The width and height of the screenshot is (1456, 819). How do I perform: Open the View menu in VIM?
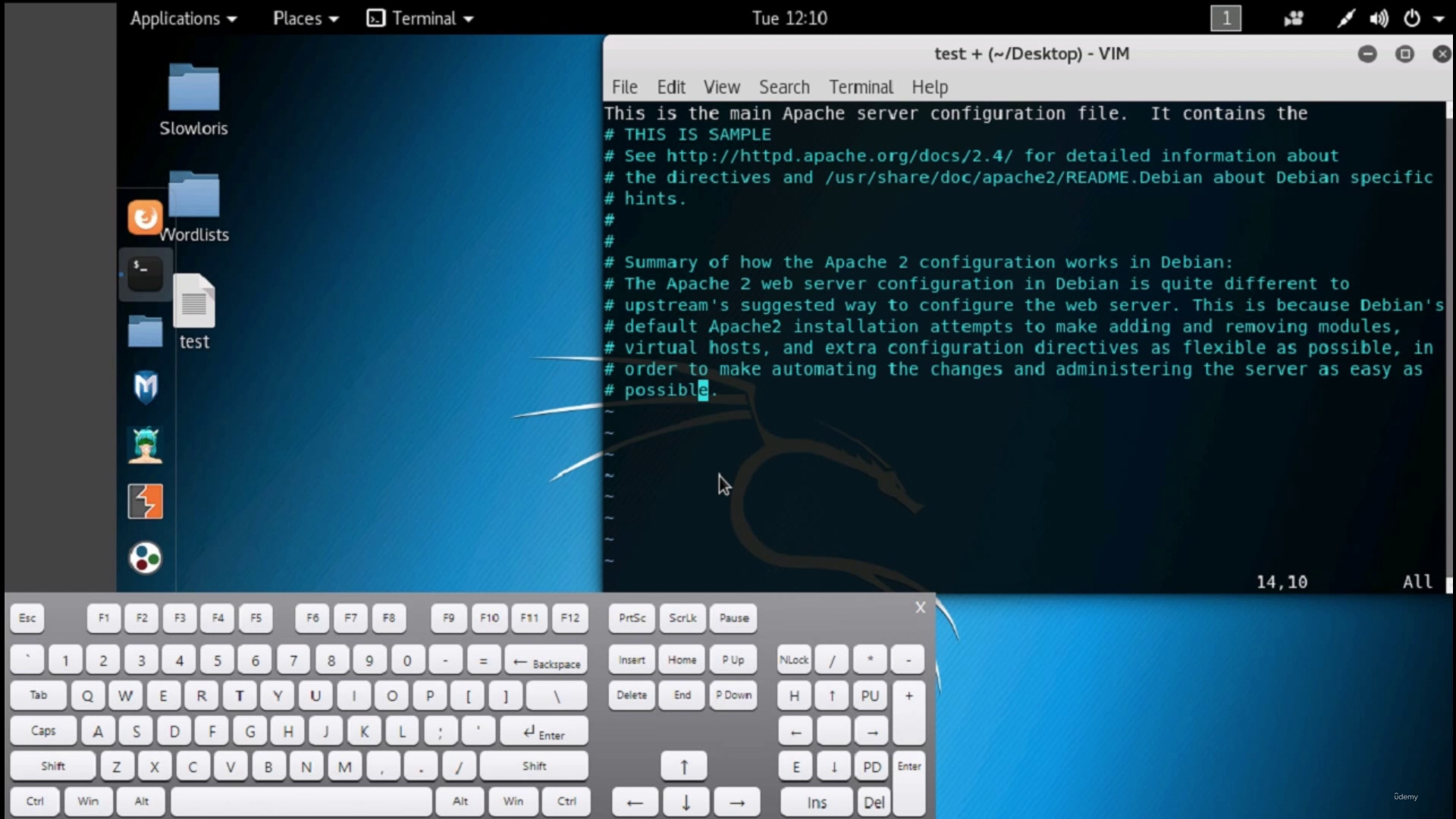(722, 87)
